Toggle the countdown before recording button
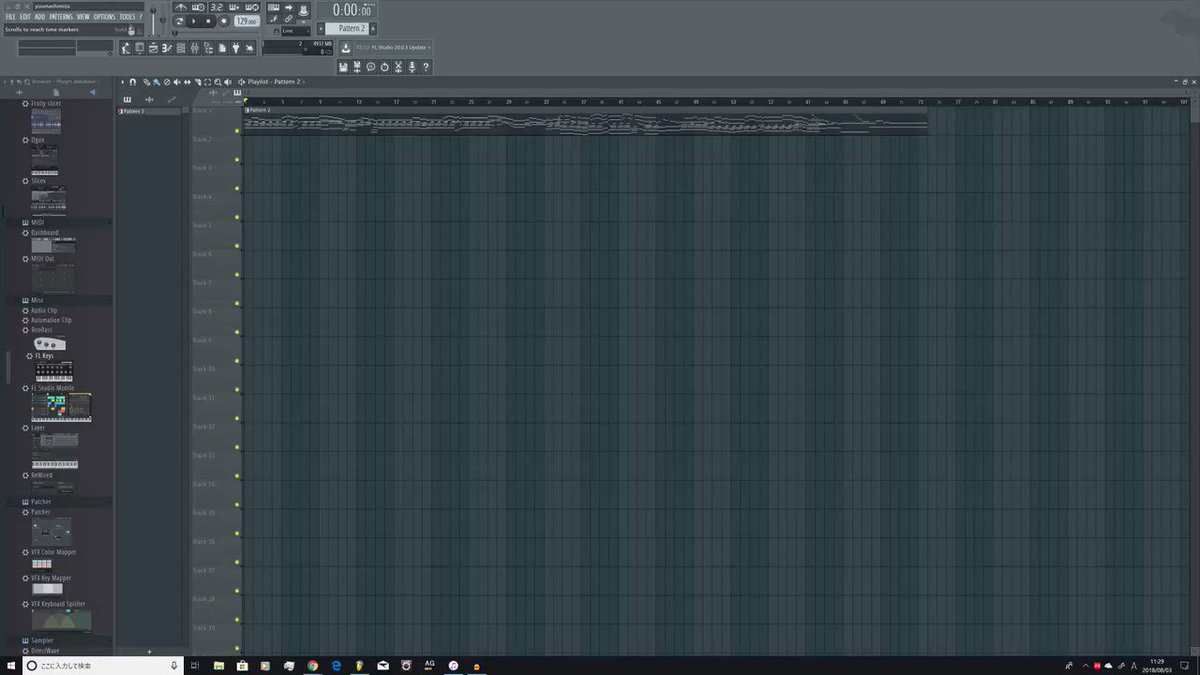 point(217,7)
